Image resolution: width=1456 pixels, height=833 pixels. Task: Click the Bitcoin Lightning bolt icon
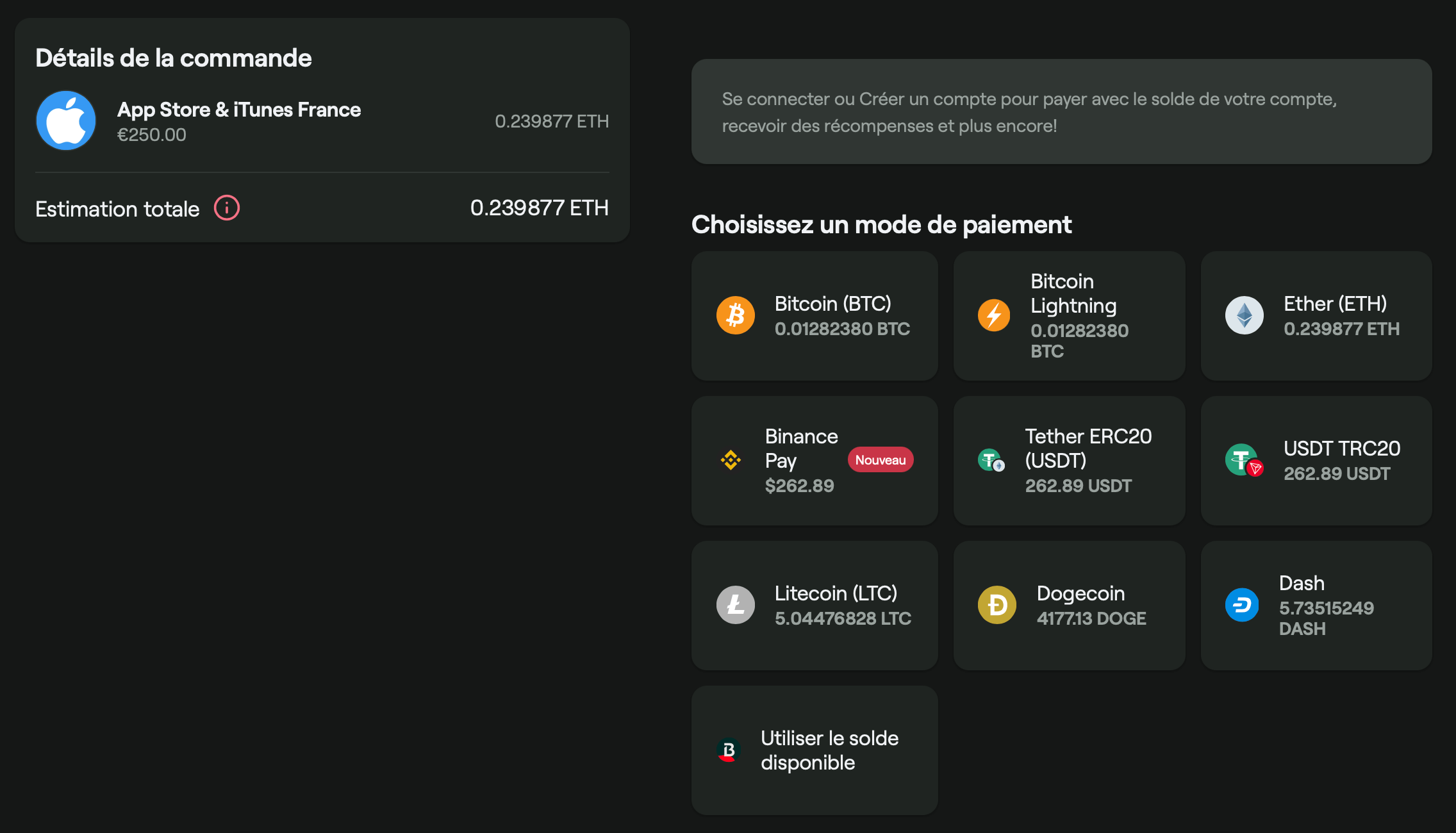click(993, 315)
